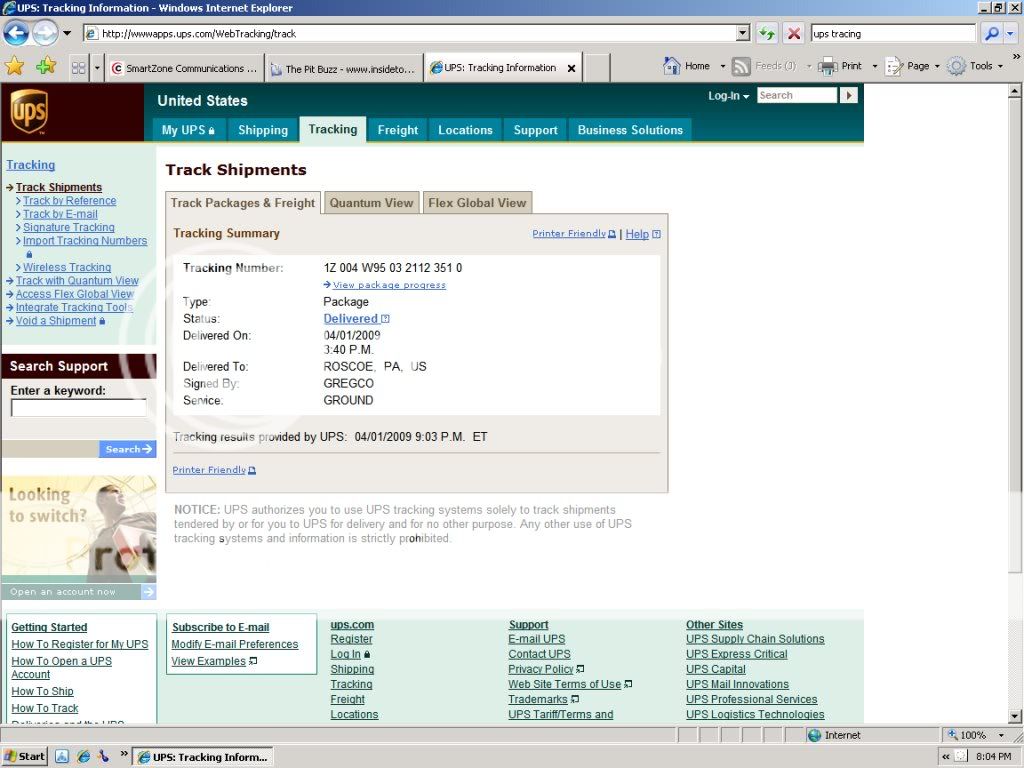The width and height of the screenshot is (1024, 768).
Task: Expand hidden system tray icons chevron
Action: 945,757
